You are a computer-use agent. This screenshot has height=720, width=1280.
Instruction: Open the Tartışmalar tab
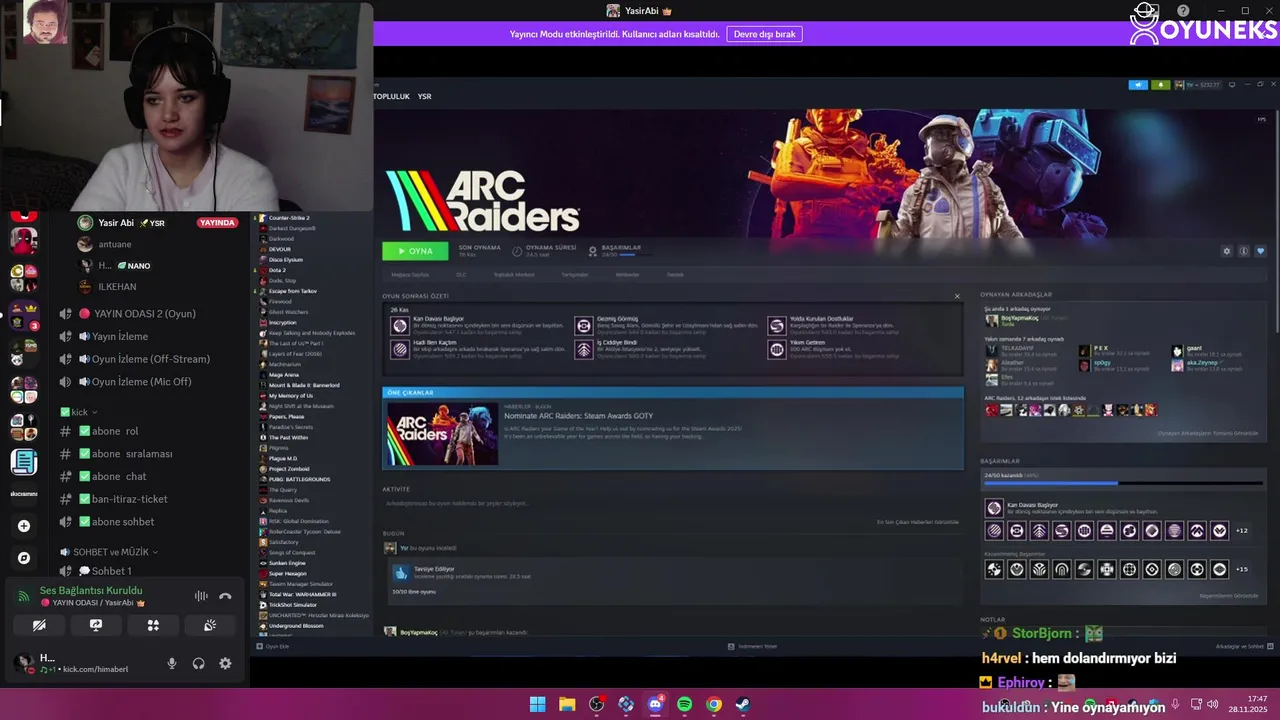pyautogui.click(x=574, y=274)
